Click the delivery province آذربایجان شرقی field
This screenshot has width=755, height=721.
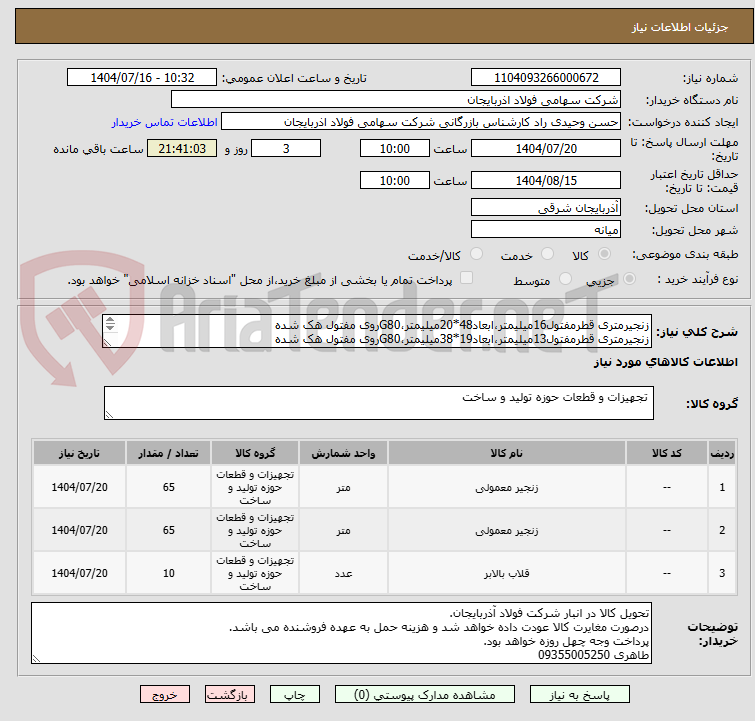point(546,208)
